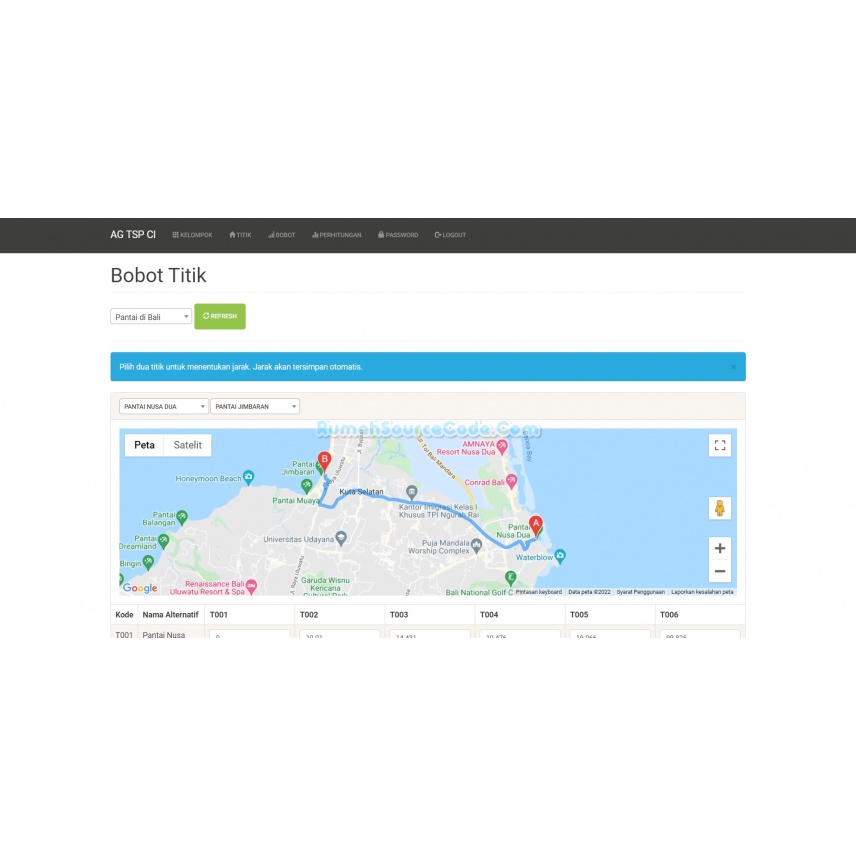Open the Bobot menu item

pyautogui.click(x=282, y=235)
